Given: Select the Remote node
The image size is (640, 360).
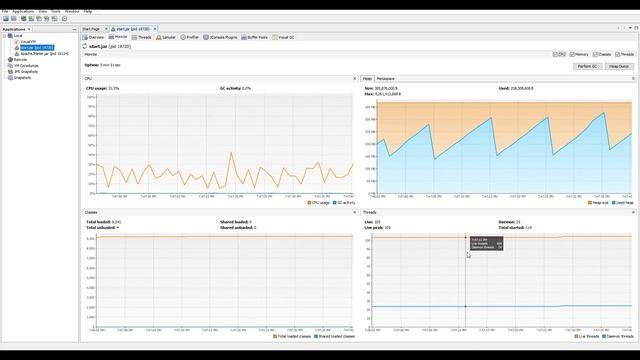Looking at the screenshot, I should (20, 60).
